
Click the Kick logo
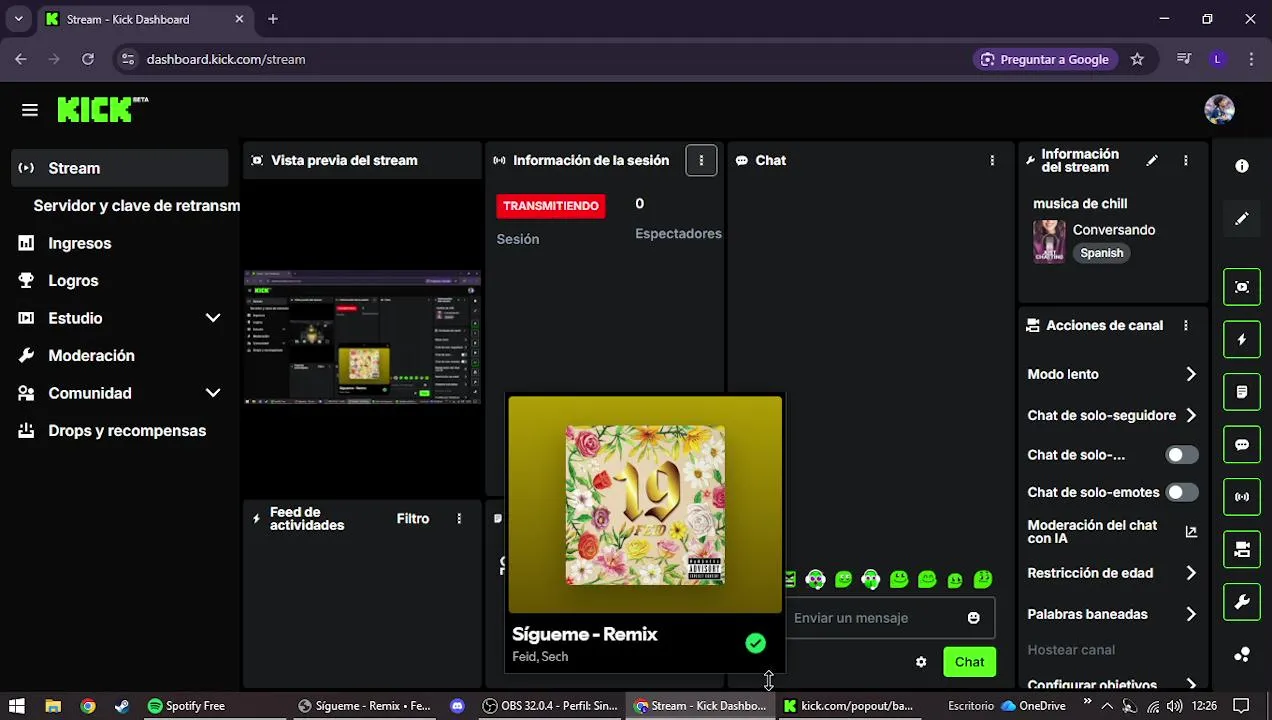[x=102, y=109]
